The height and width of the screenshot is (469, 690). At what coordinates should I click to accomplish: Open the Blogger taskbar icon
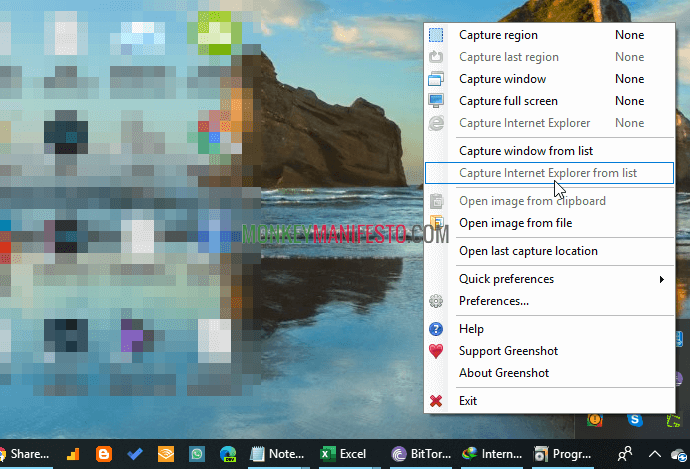pyautogui.click(x=104, y=454)
